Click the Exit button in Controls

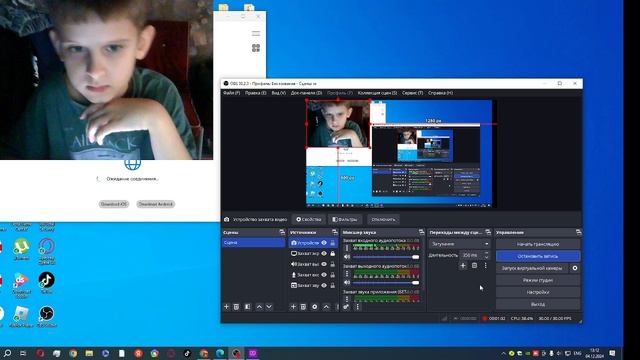(x=538, y=304)
